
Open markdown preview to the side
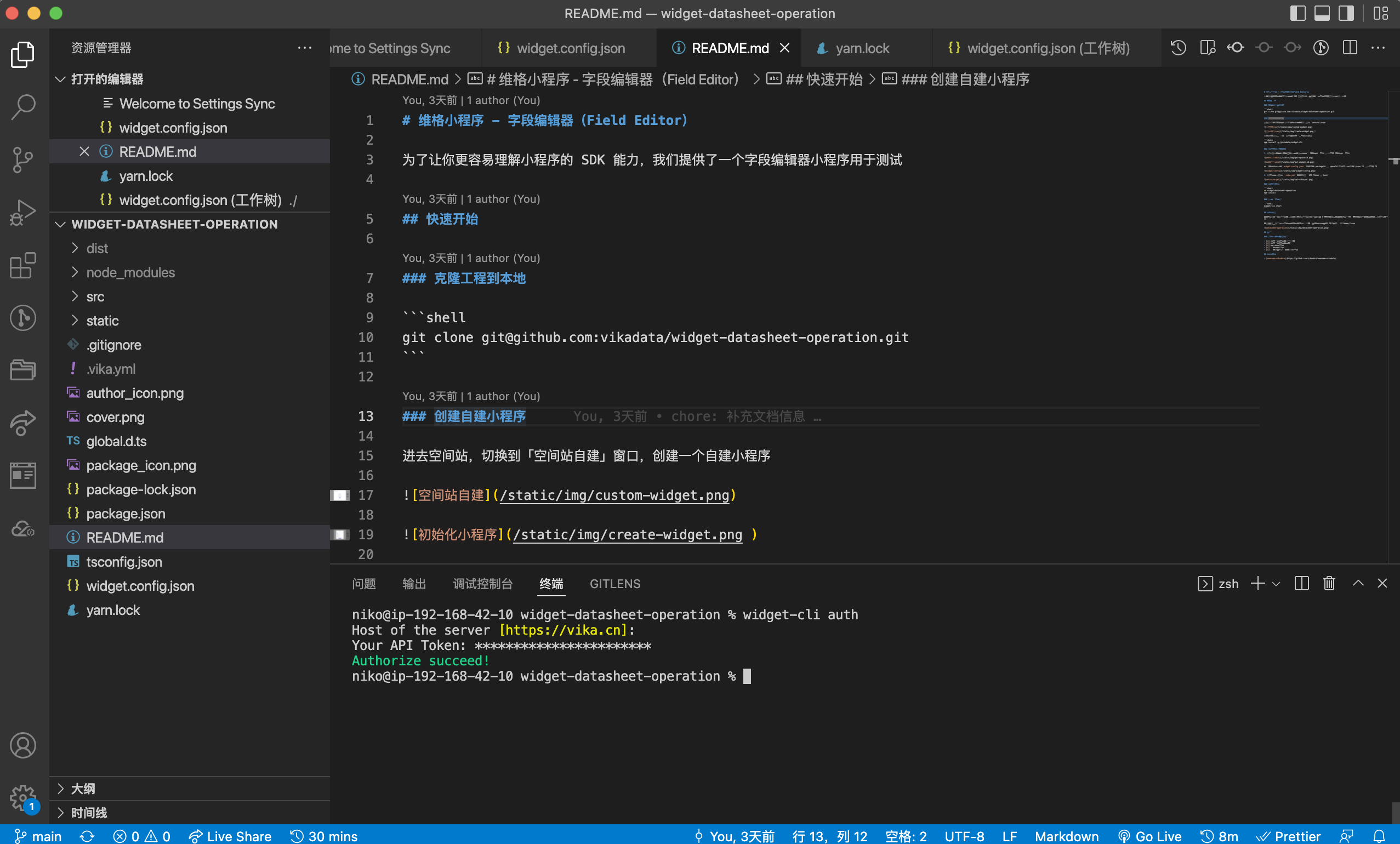[x=1208, y=48]
